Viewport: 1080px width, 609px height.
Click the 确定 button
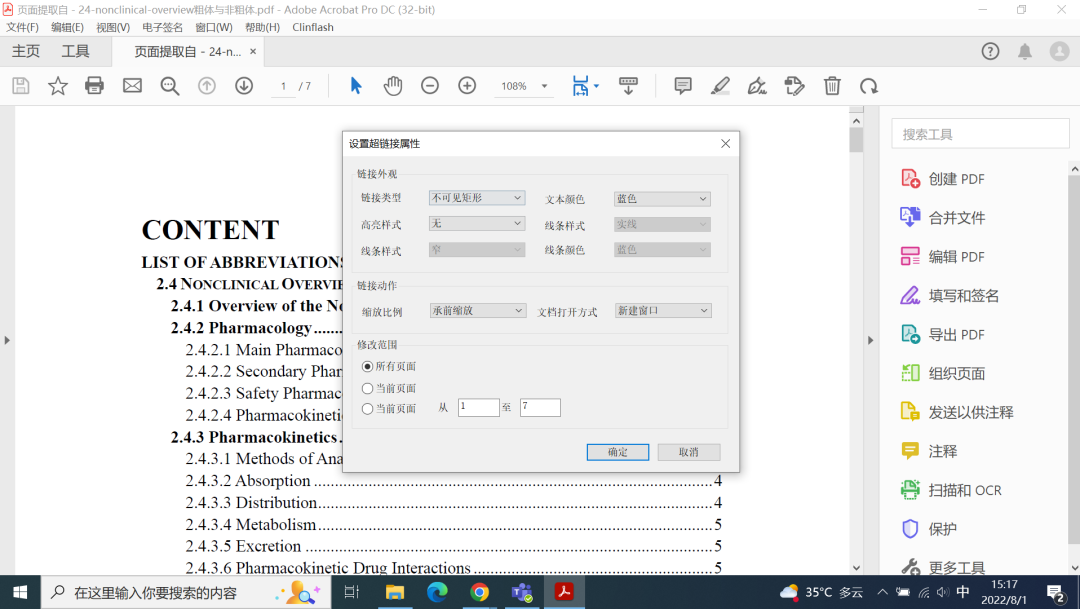617,452
